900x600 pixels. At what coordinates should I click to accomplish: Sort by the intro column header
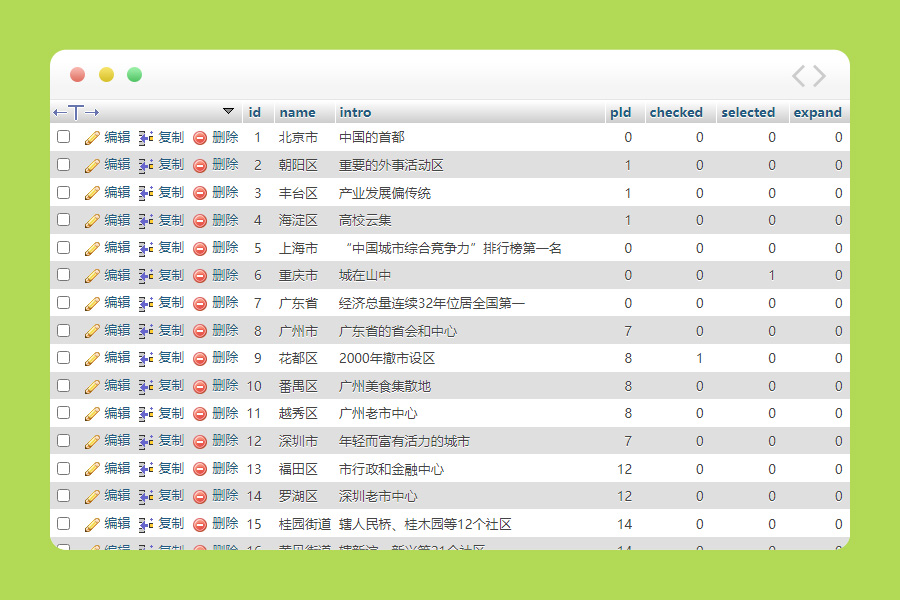point(355,112)
